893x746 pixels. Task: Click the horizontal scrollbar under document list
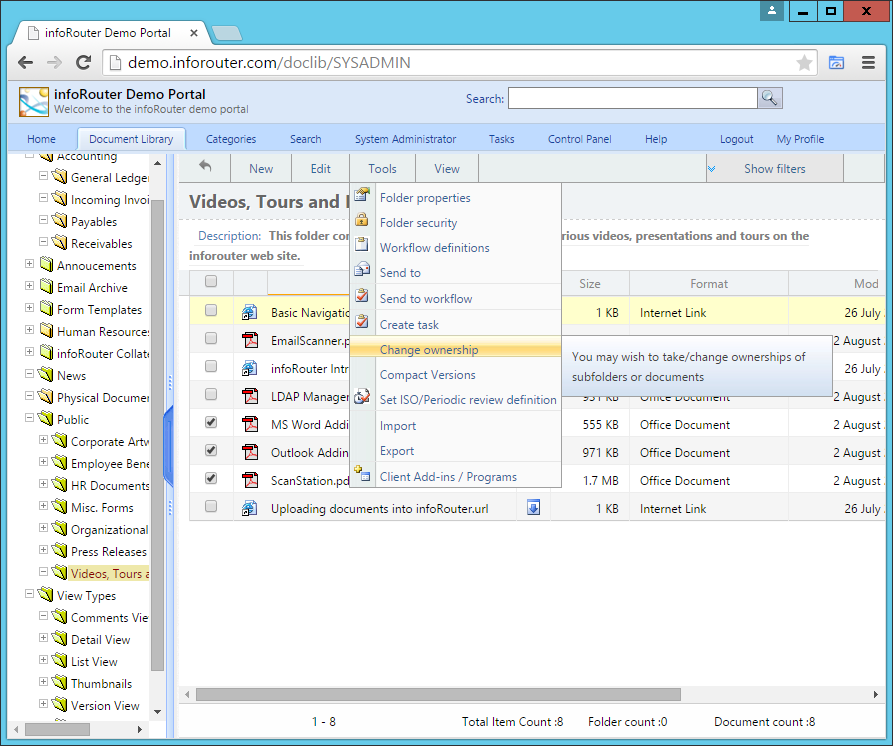[438, 694]
